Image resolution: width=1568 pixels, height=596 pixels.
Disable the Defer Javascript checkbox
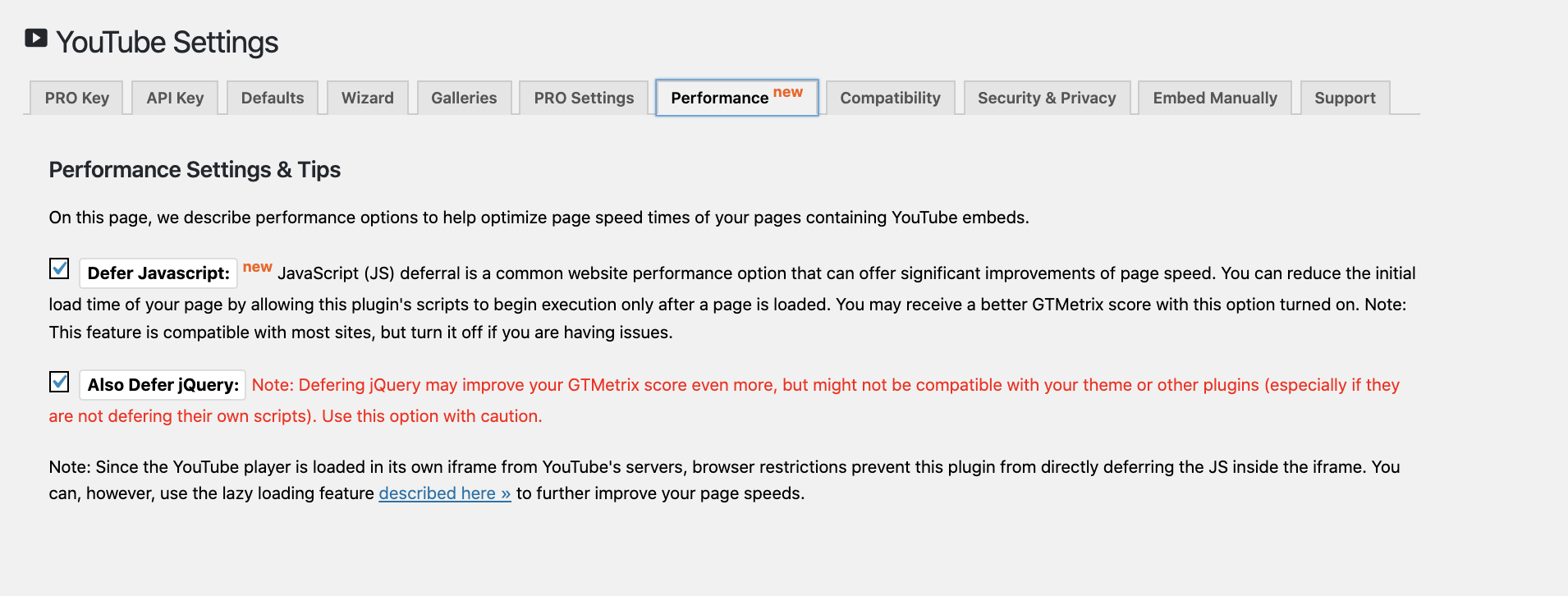[x=58, y=268]
